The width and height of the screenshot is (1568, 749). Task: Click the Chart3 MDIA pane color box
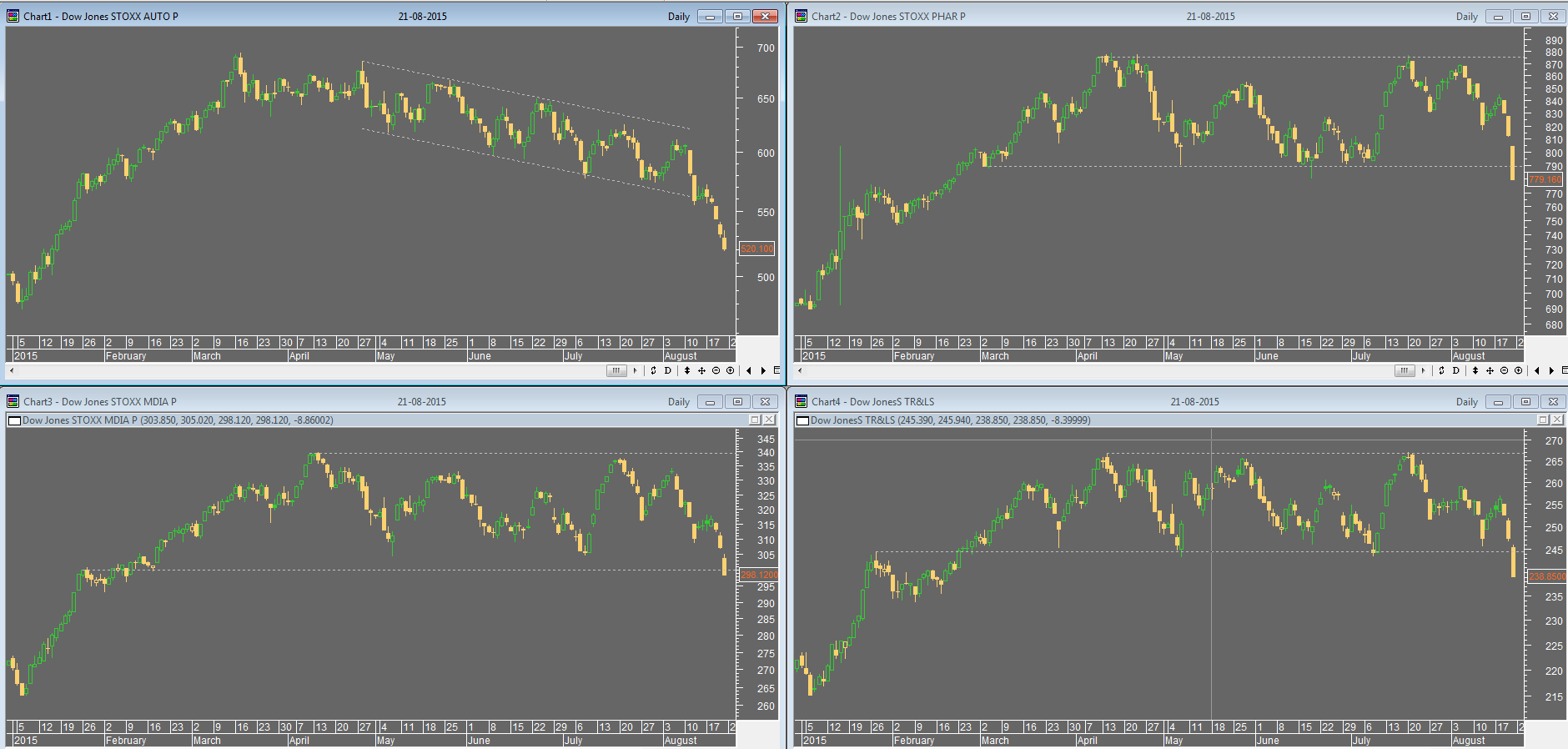[14, 420]
